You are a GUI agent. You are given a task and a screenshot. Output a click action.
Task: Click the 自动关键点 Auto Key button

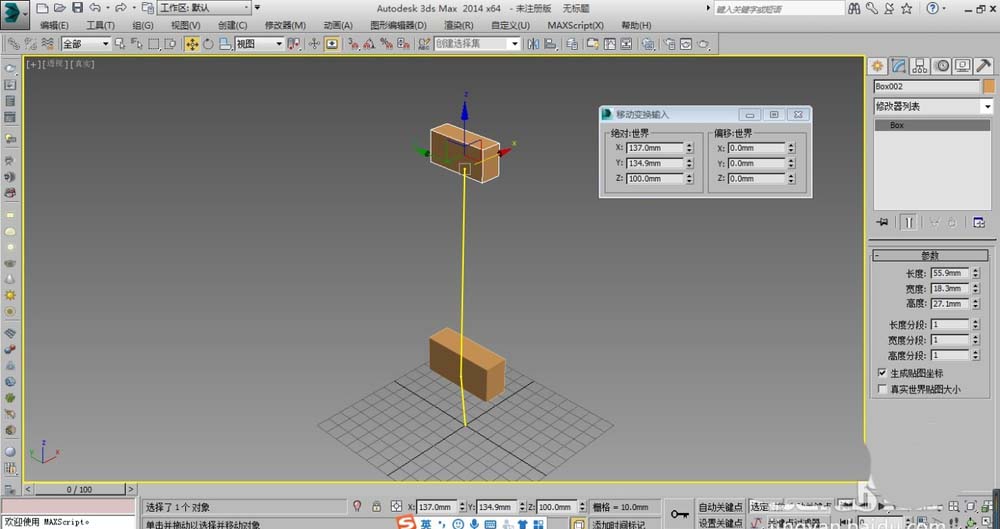pos(720,507)
